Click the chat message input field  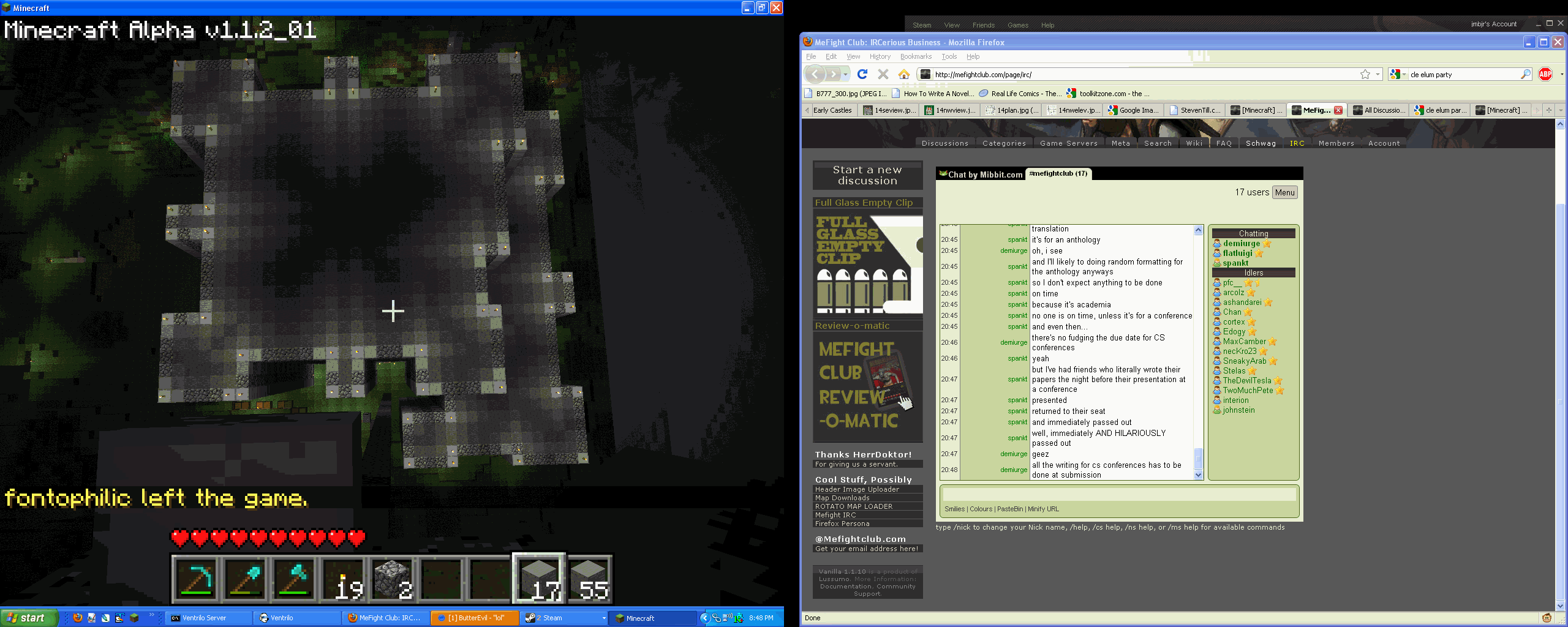(x=1119, y=494)
